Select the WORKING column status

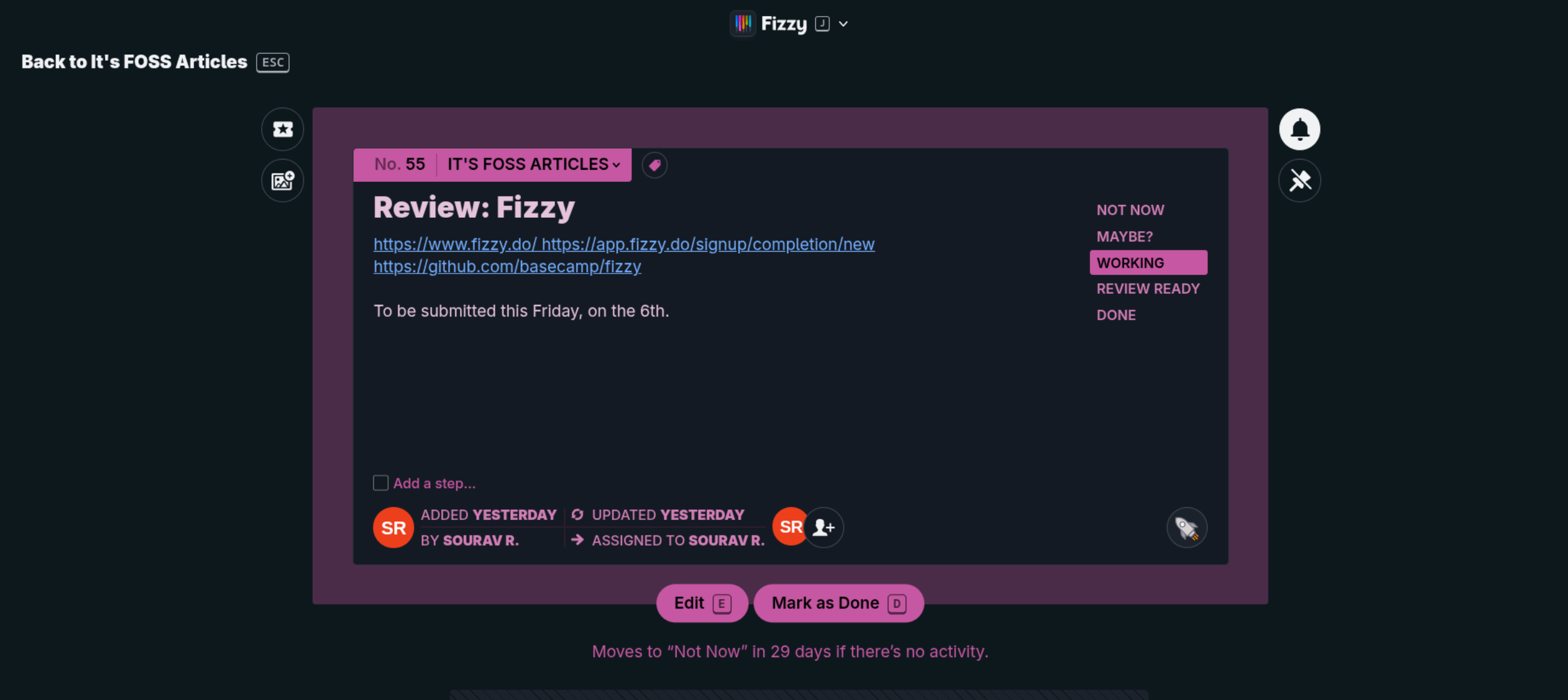(x=1148, y=263)
